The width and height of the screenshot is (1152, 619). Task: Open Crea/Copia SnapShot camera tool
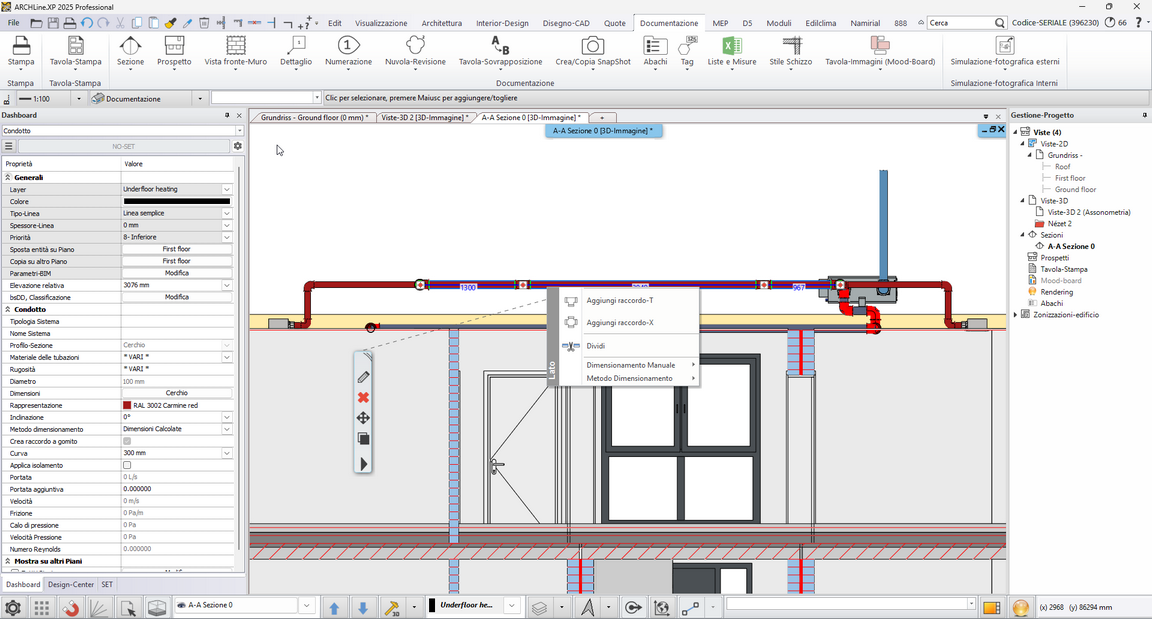pyautogui.click(x=592, y=51)
